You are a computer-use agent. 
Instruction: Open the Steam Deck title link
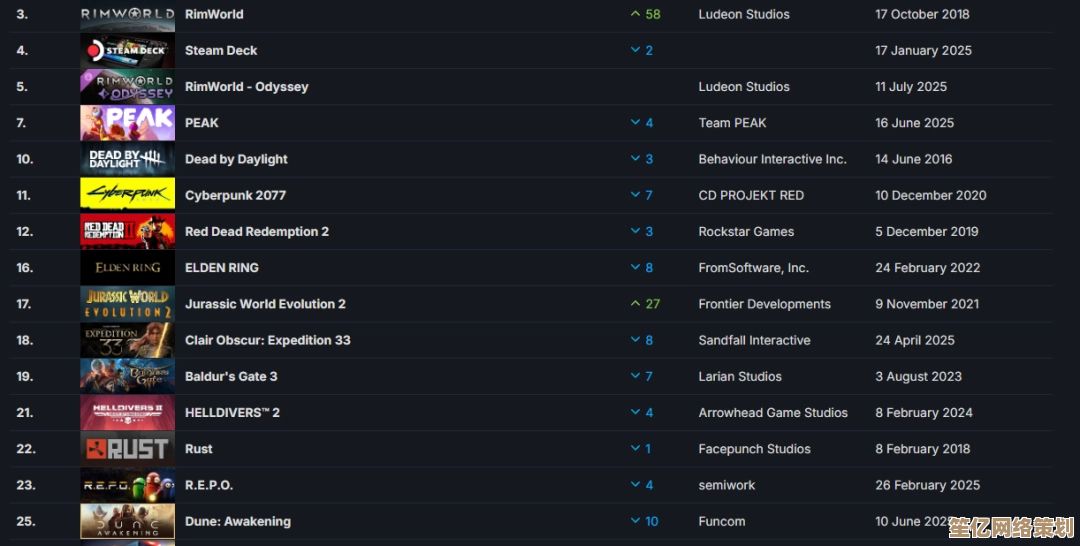point(221,50)
